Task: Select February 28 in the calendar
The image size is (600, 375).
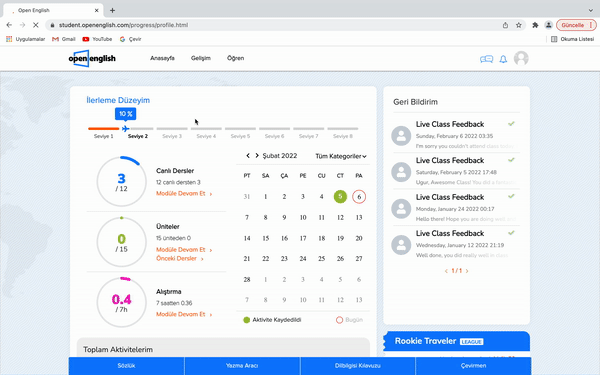Action: 247,280
